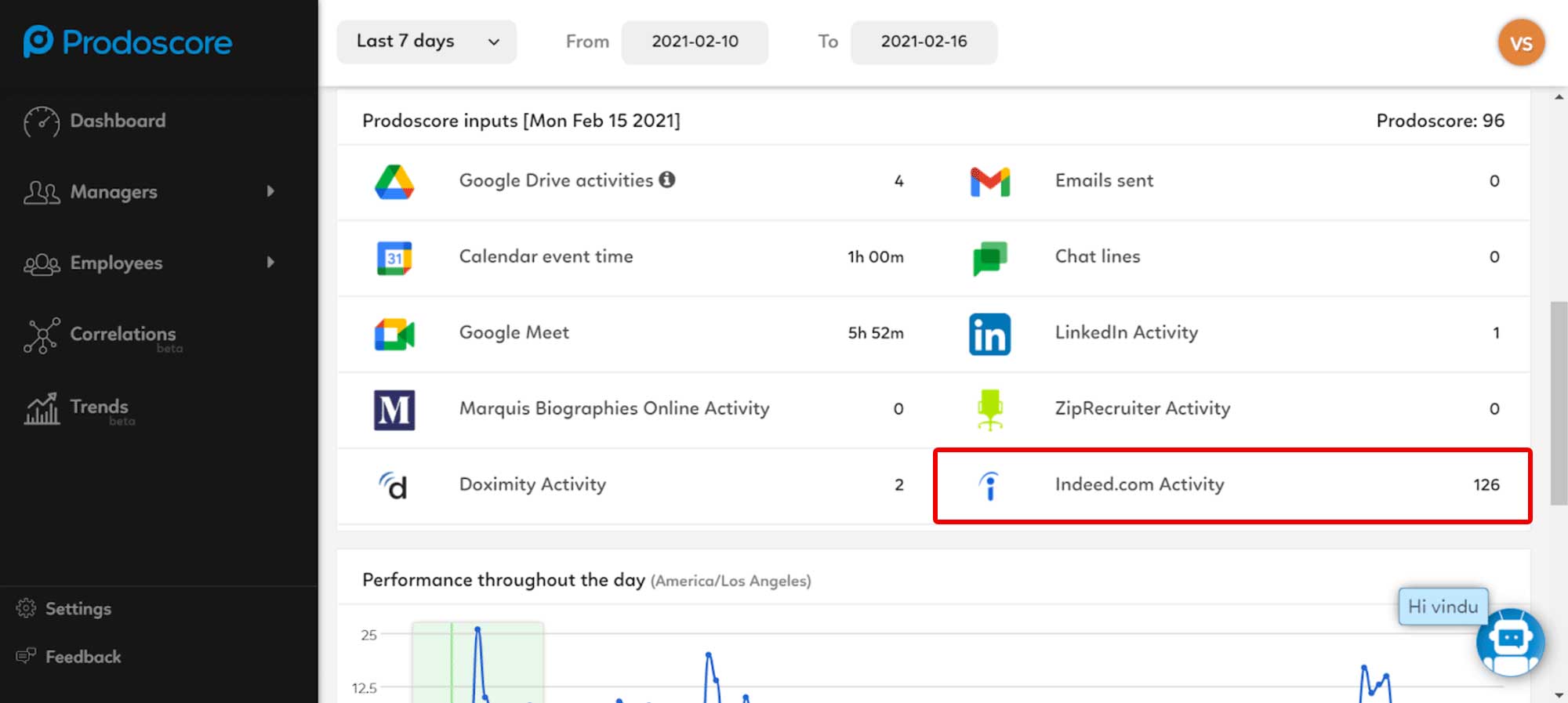Open the Managers menu item
The width and height of the screenshot is (1568, 703).
(114, 192)
